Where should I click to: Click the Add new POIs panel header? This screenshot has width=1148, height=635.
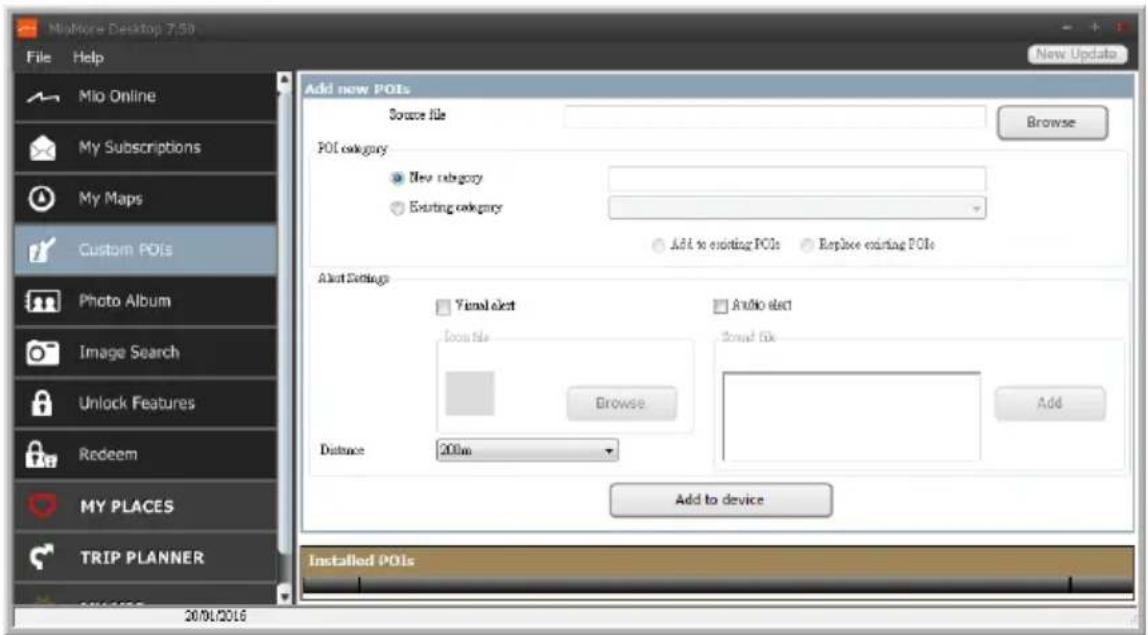(x=718, y=89)
